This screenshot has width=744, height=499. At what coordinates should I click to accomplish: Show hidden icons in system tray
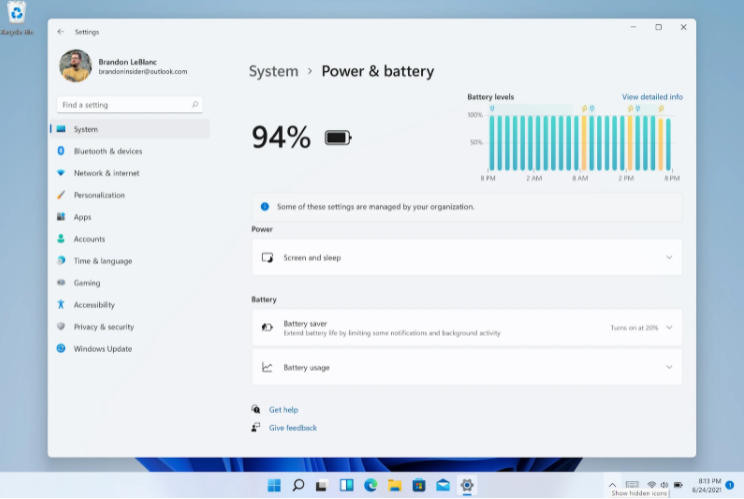612,485
